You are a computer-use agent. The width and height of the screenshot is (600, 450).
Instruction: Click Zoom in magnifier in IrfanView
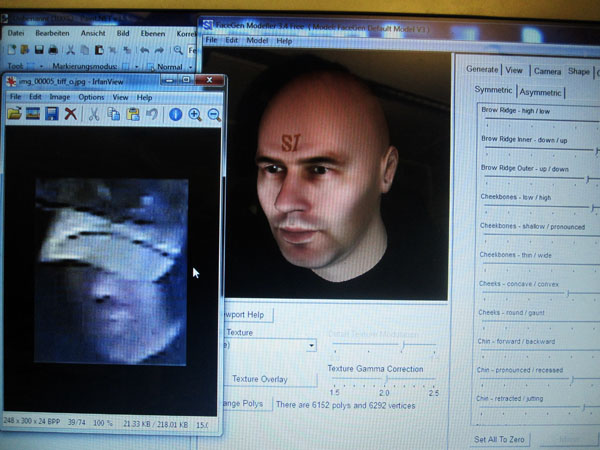coord(195,114)
